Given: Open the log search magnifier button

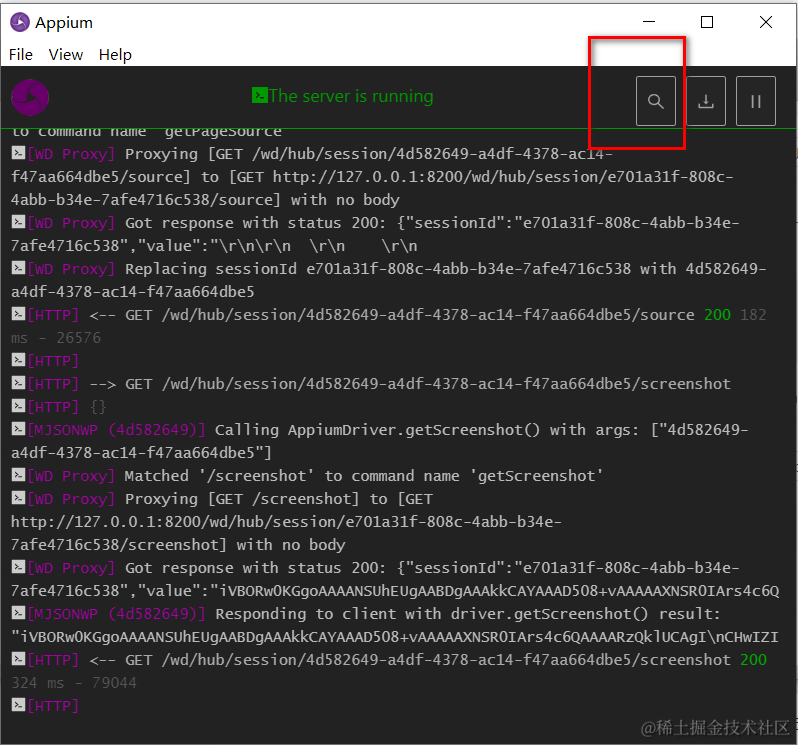Looking at the screenshot, I should pyautogui.click(x=656, y=101).
